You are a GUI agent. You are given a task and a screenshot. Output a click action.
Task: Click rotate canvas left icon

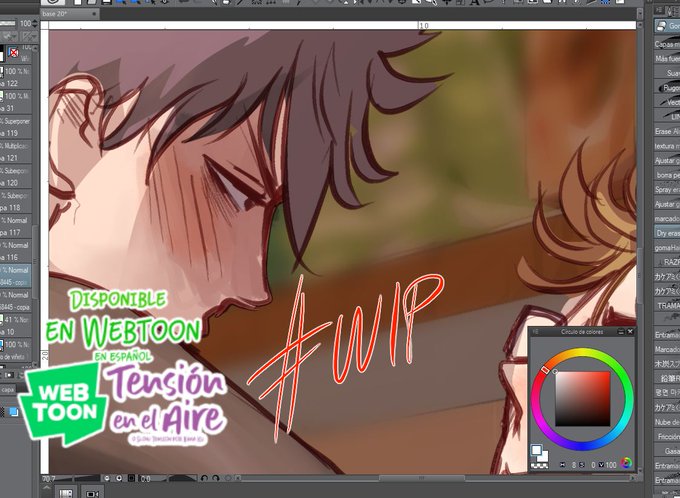[204, 478]
